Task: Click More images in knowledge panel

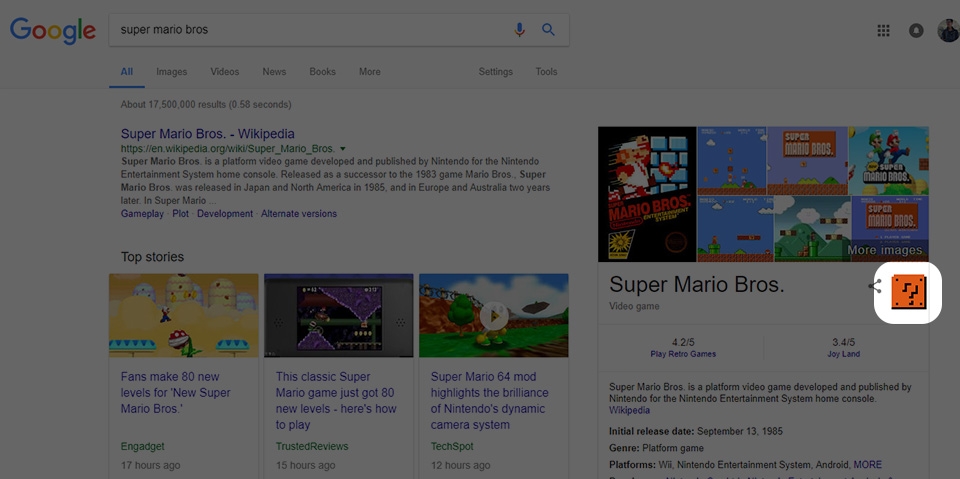Action: pos(884,250)
